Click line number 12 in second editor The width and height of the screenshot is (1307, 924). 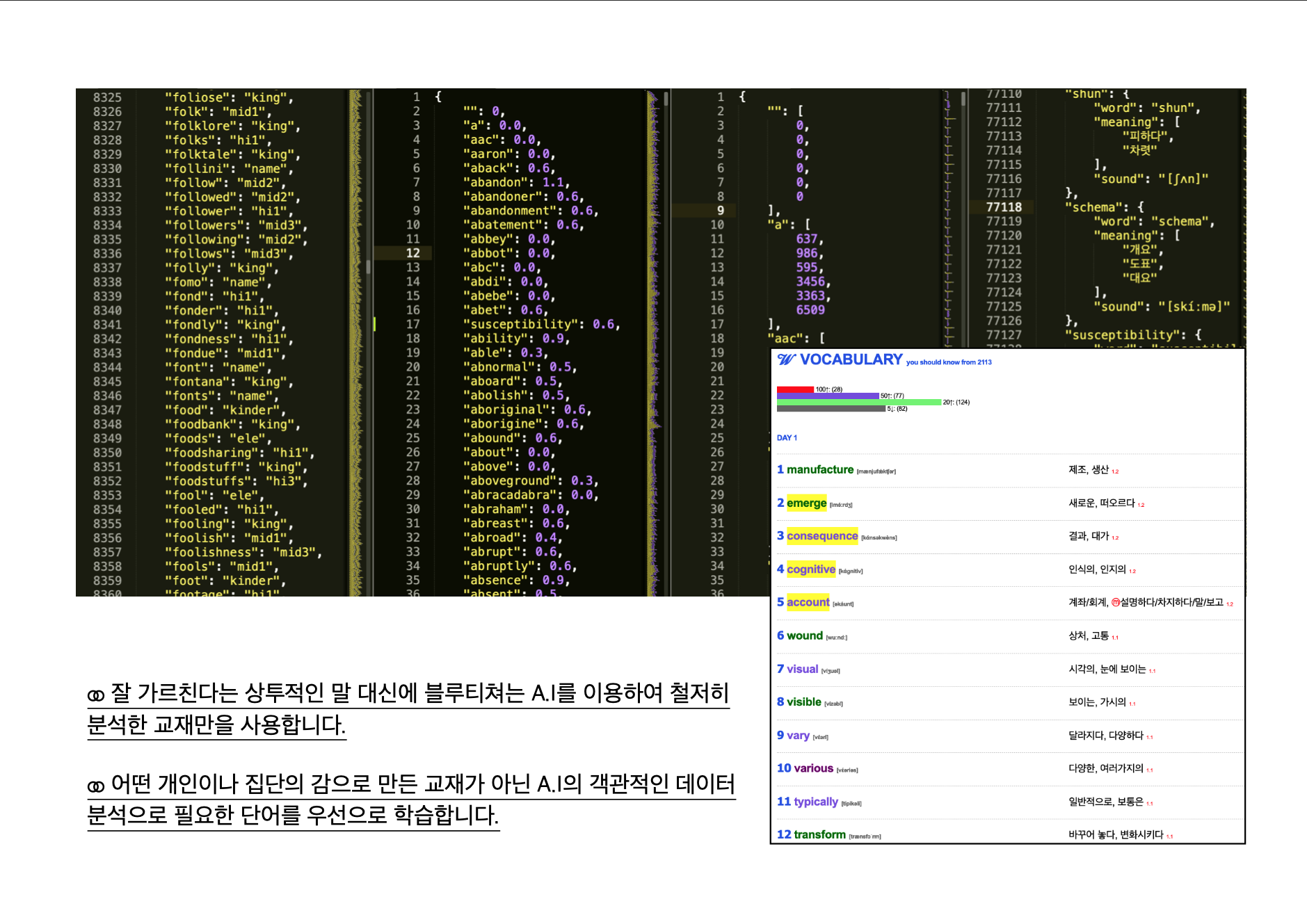point(412,253)
